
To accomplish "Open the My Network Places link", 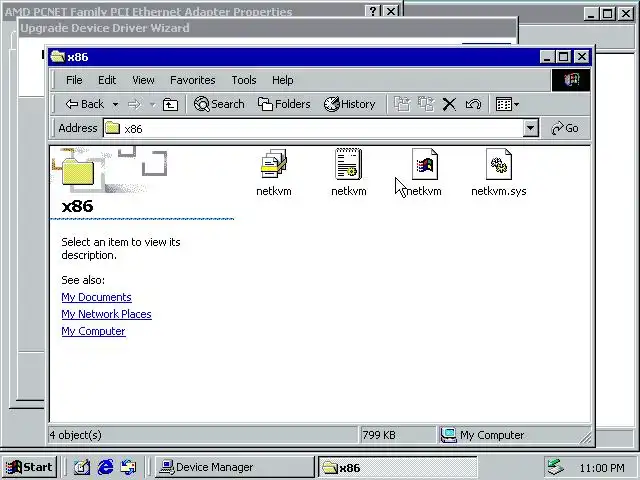I will pyautogui.click(x=106, y=314).
